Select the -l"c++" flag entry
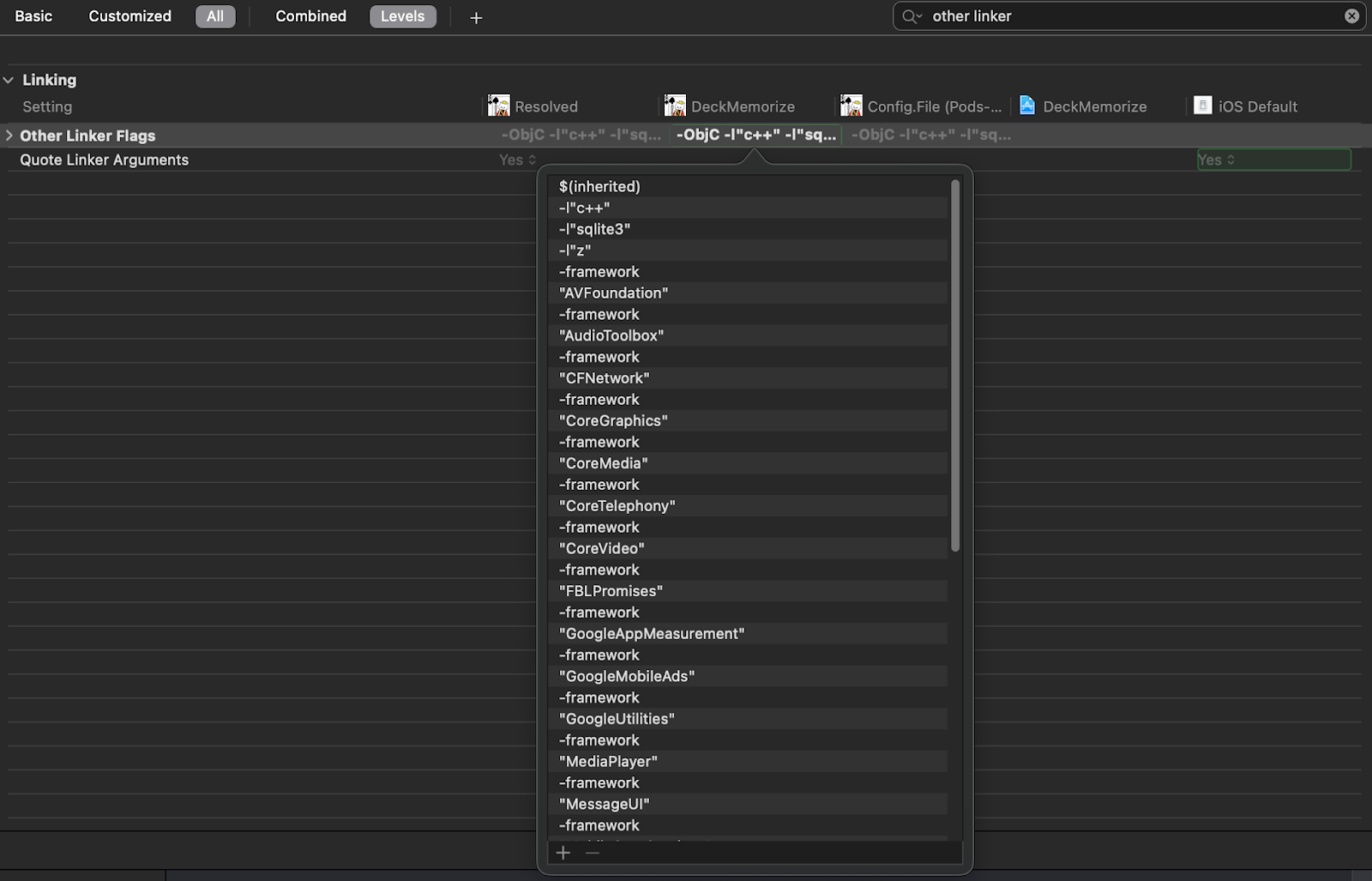Viewport: 1372px width, 881px height. (x=748, y=208)
